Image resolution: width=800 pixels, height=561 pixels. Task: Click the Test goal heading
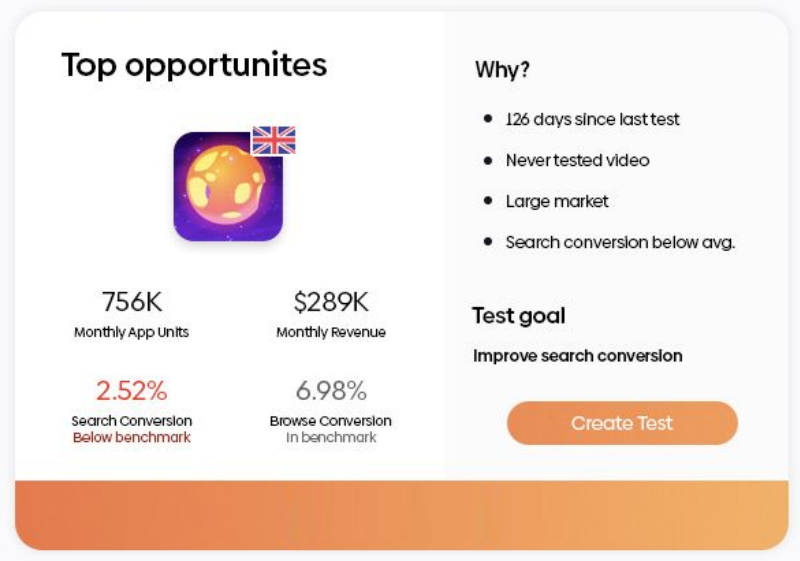tap(519, 316)
